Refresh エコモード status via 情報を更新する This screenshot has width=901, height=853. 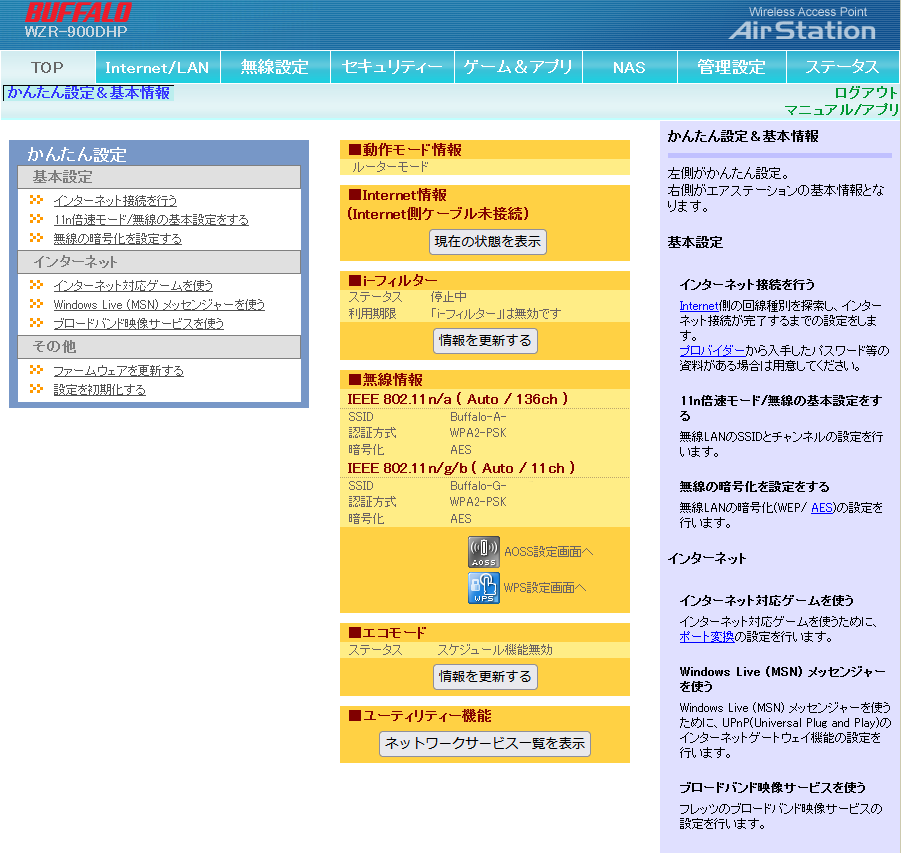pyautogui.click(x=487, y=677)
